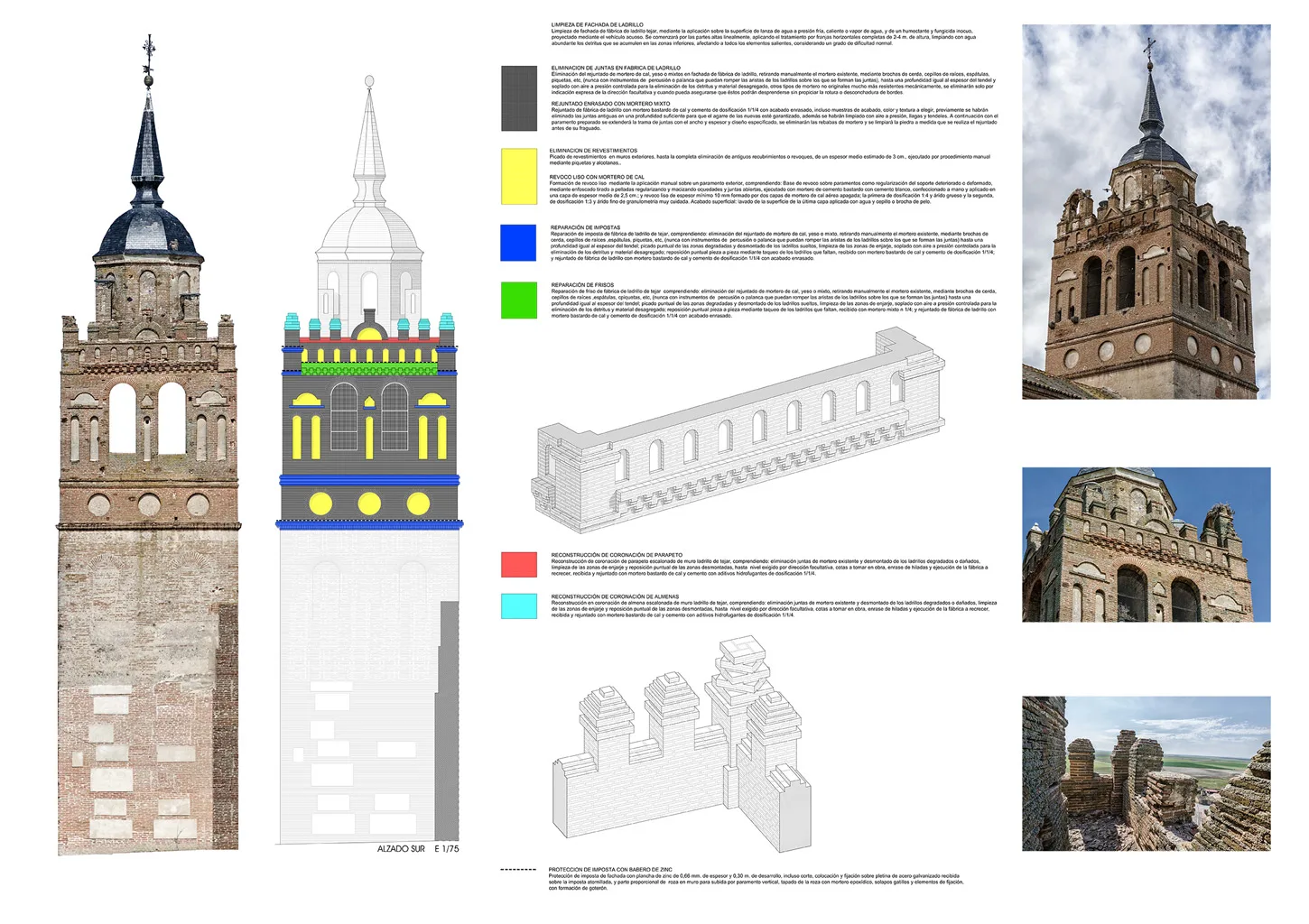Click the "REVOCO LISO CON MORTERO DE CAL" heading
This screenshot has height=924, width=1309.
coord(597,177)
